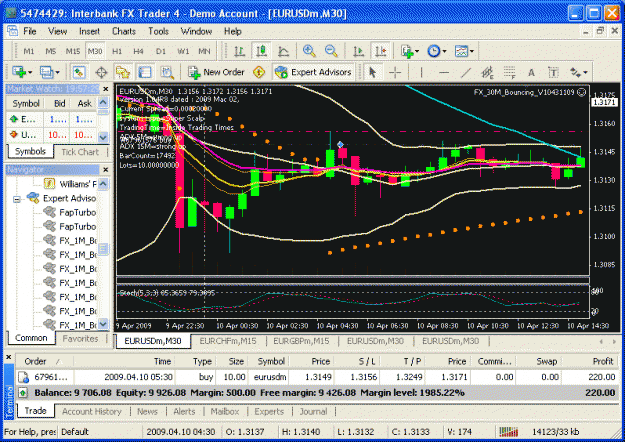Screen dimensions: 625x442
Task: Open the Insert menu
Action: [89, 31]
